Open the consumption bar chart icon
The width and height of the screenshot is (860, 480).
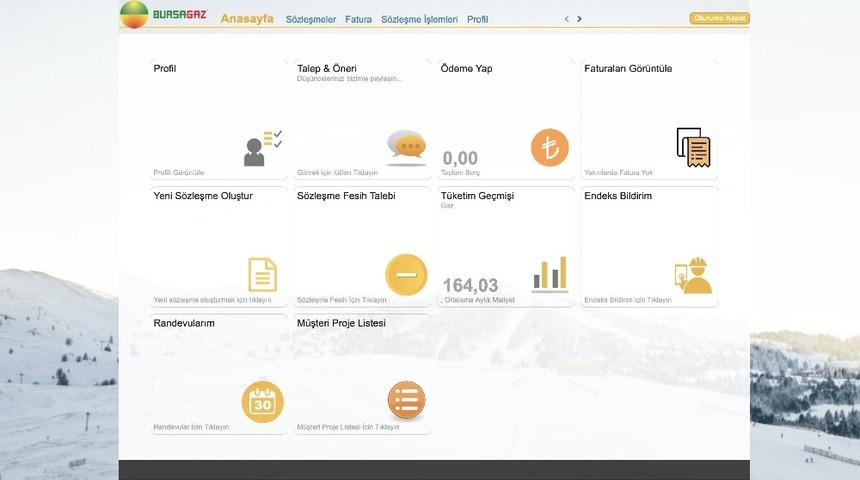coord(550,274)
